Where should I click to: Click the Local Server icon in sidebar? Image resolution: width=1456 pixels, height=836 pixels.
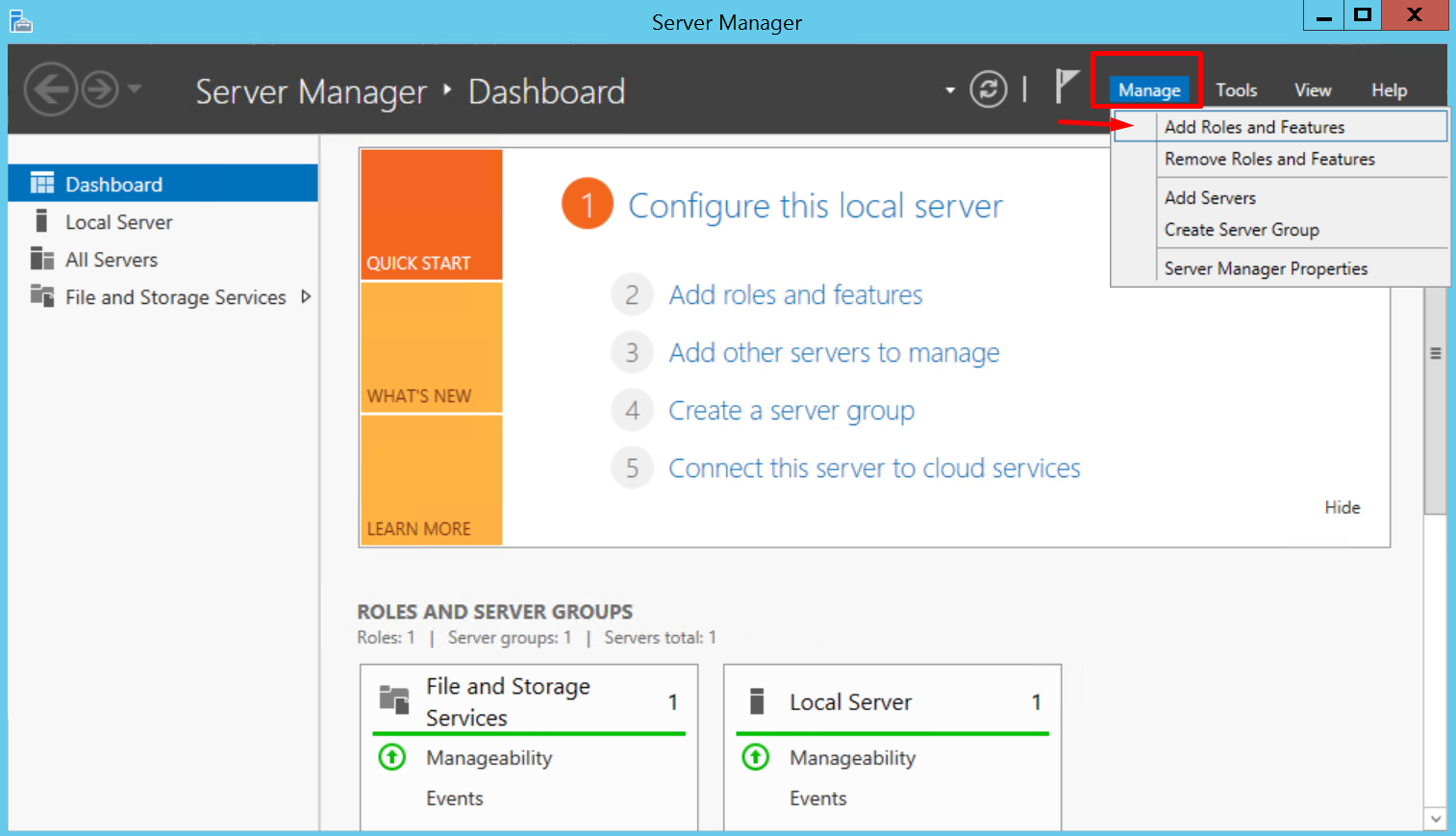point(41,222)
